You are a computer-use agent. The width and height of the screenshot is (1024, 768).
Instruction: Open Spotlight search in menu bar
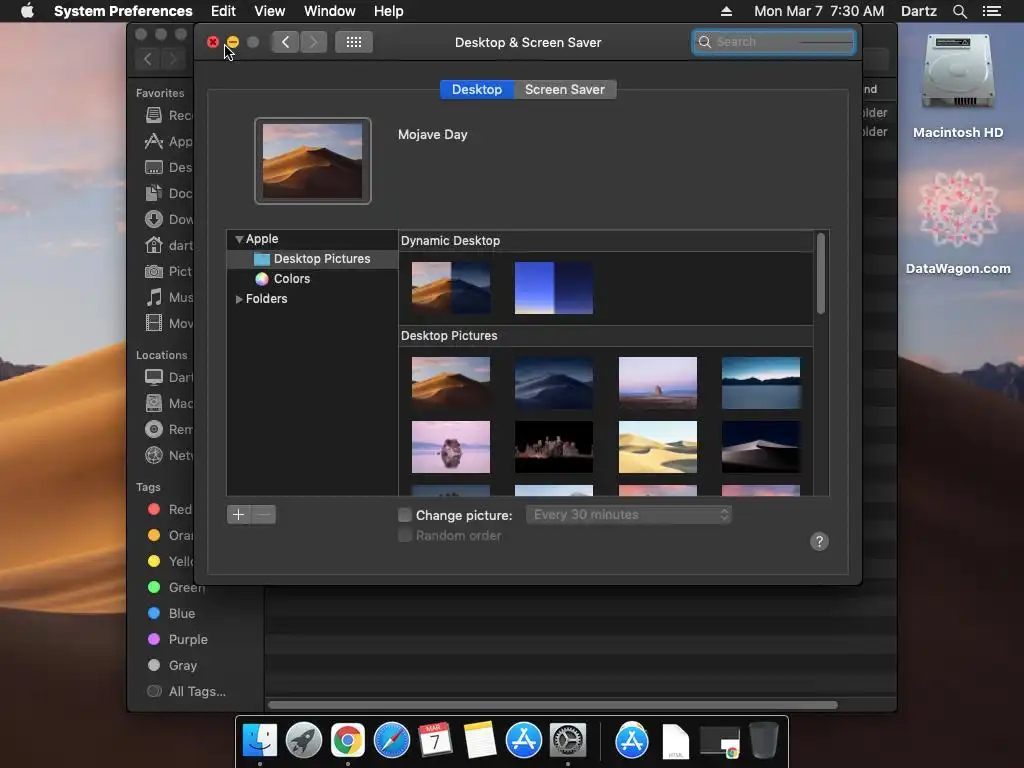959,11
